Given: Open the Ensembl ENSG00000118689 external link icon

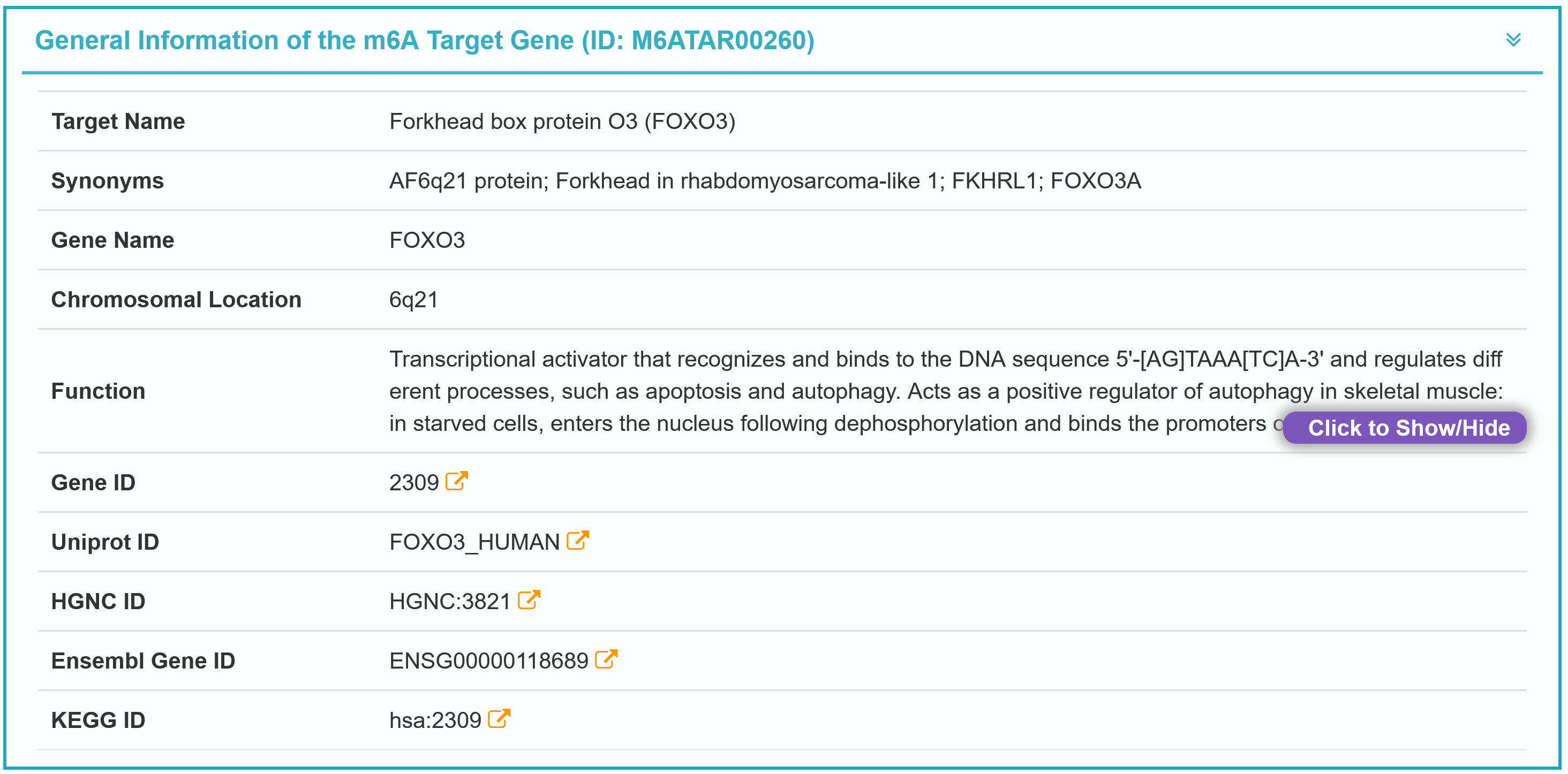Looking at the screenshot, I should pyautogui.click(x=606, y=659).
